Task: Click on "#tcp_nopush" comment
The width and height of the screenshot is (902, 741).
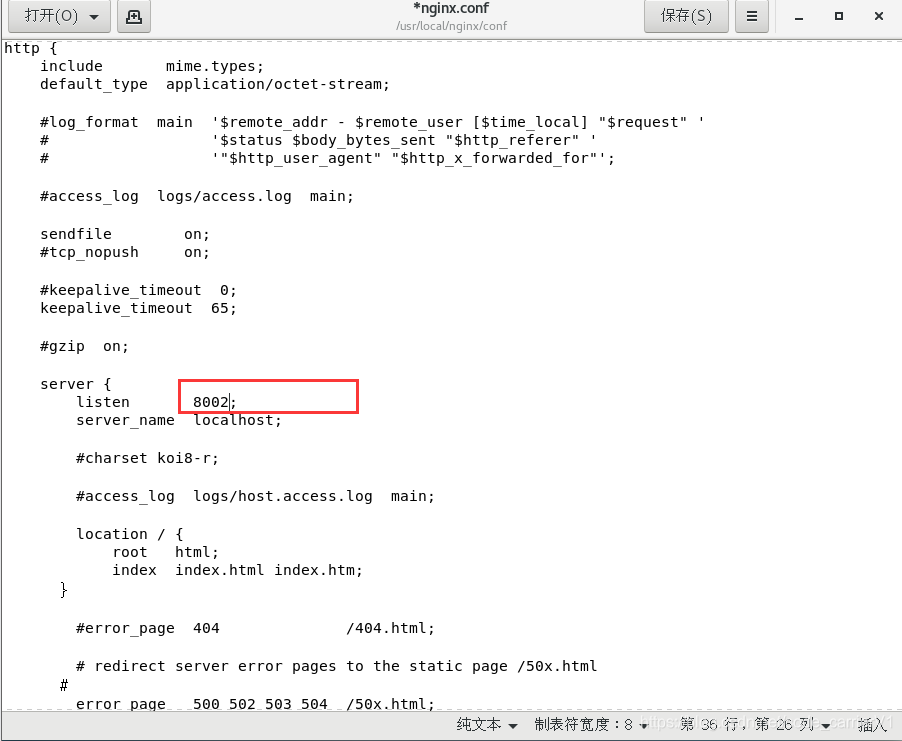Action: tap(89, 253)
